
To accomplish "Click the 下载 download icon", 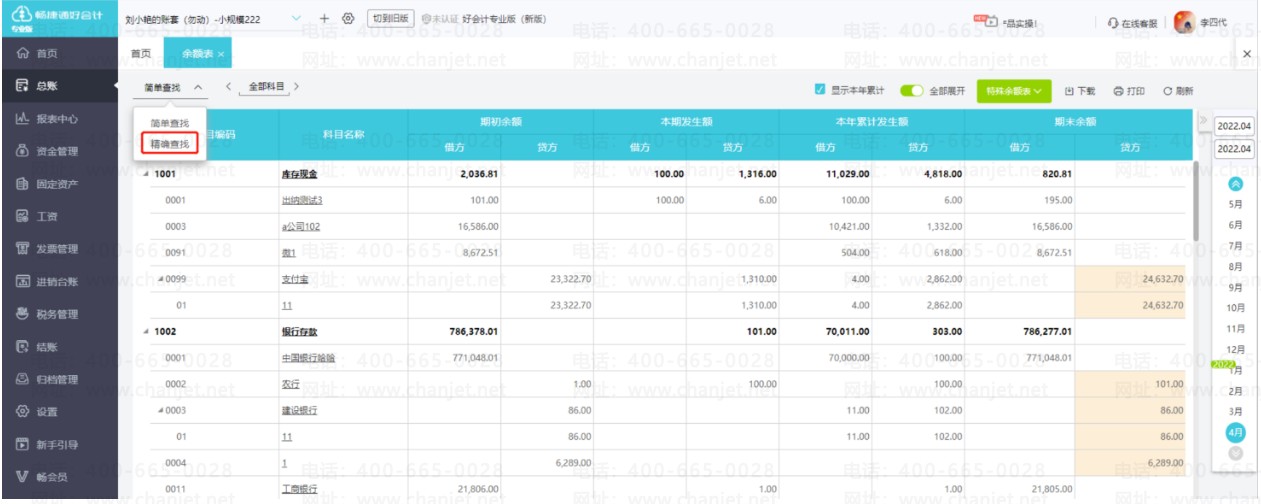I will click(x=1080, y=90).
